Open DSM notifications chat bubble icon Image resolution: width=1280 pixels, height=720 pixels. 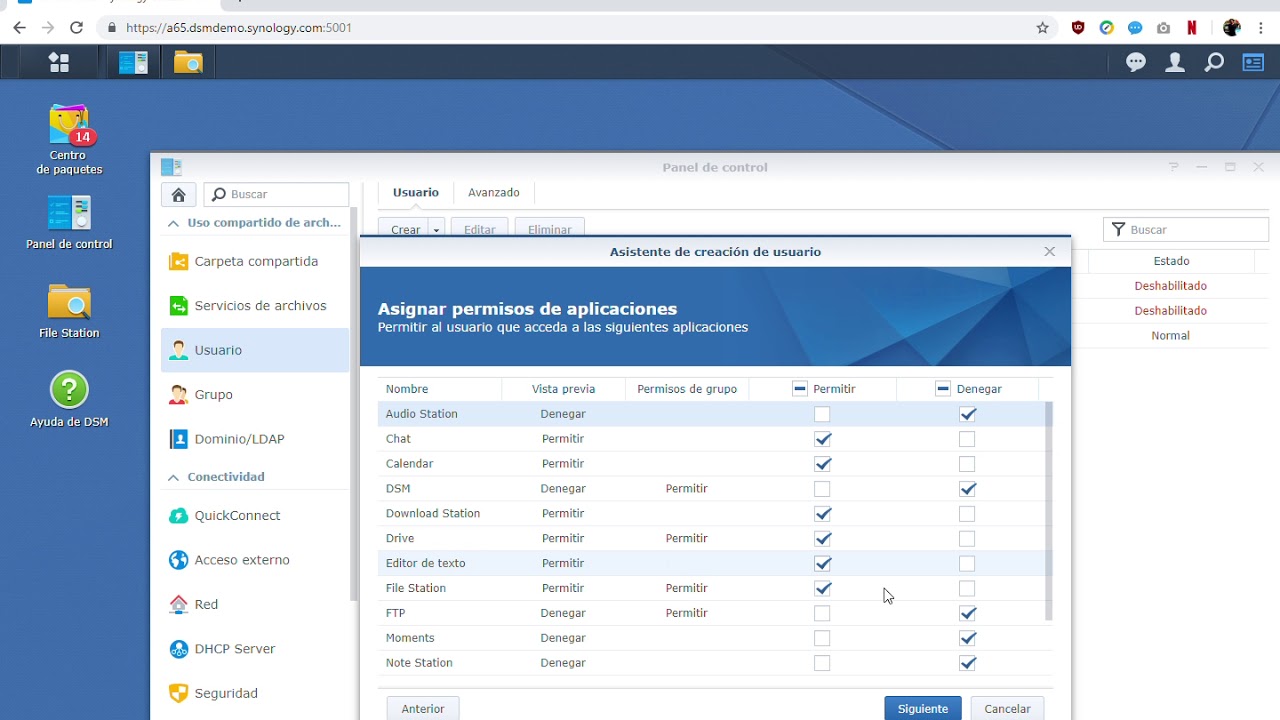click(x=1136, y=62)
